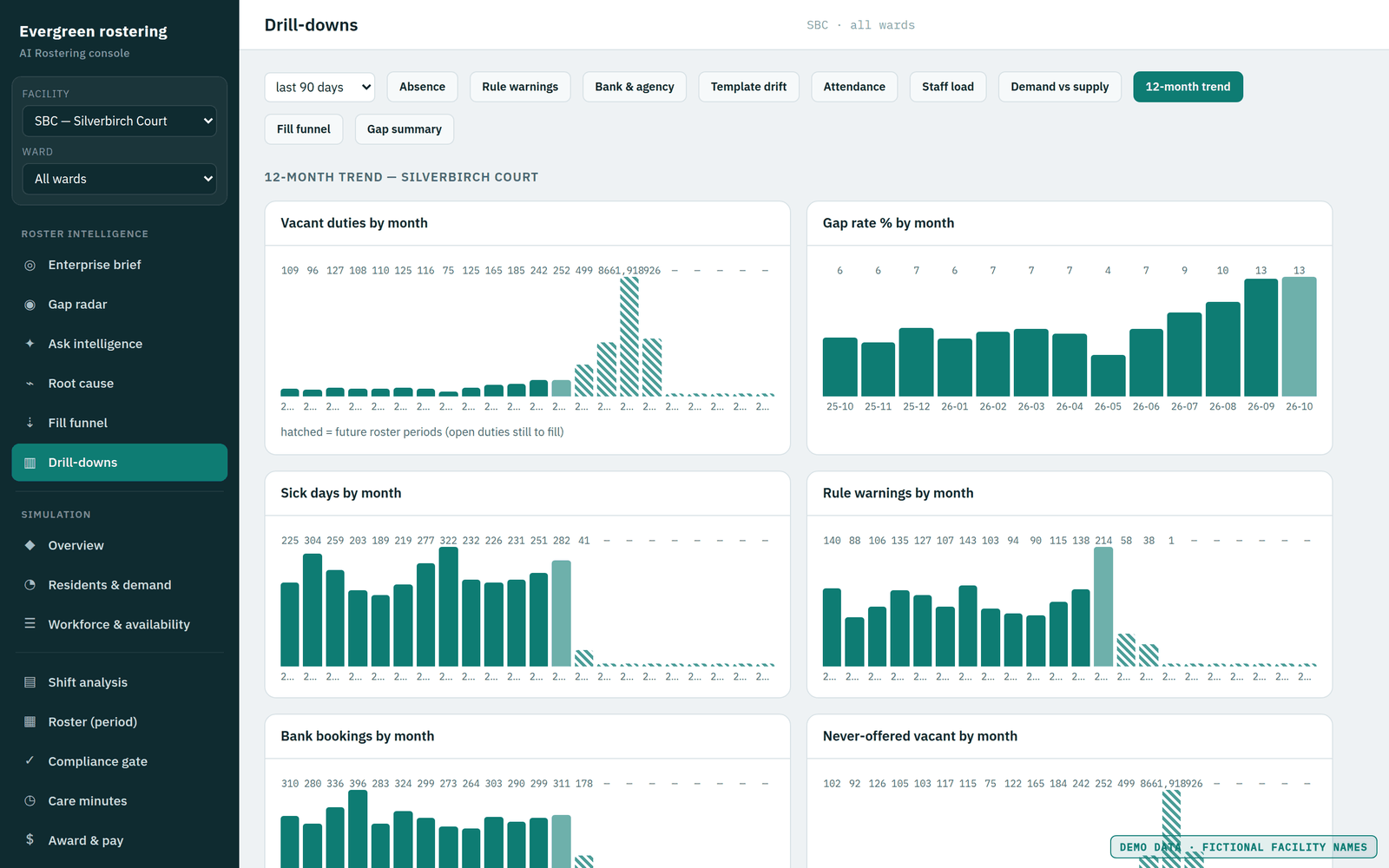
Task: Click the 322 bar in Sick days chart
Action: coord(448,607)
